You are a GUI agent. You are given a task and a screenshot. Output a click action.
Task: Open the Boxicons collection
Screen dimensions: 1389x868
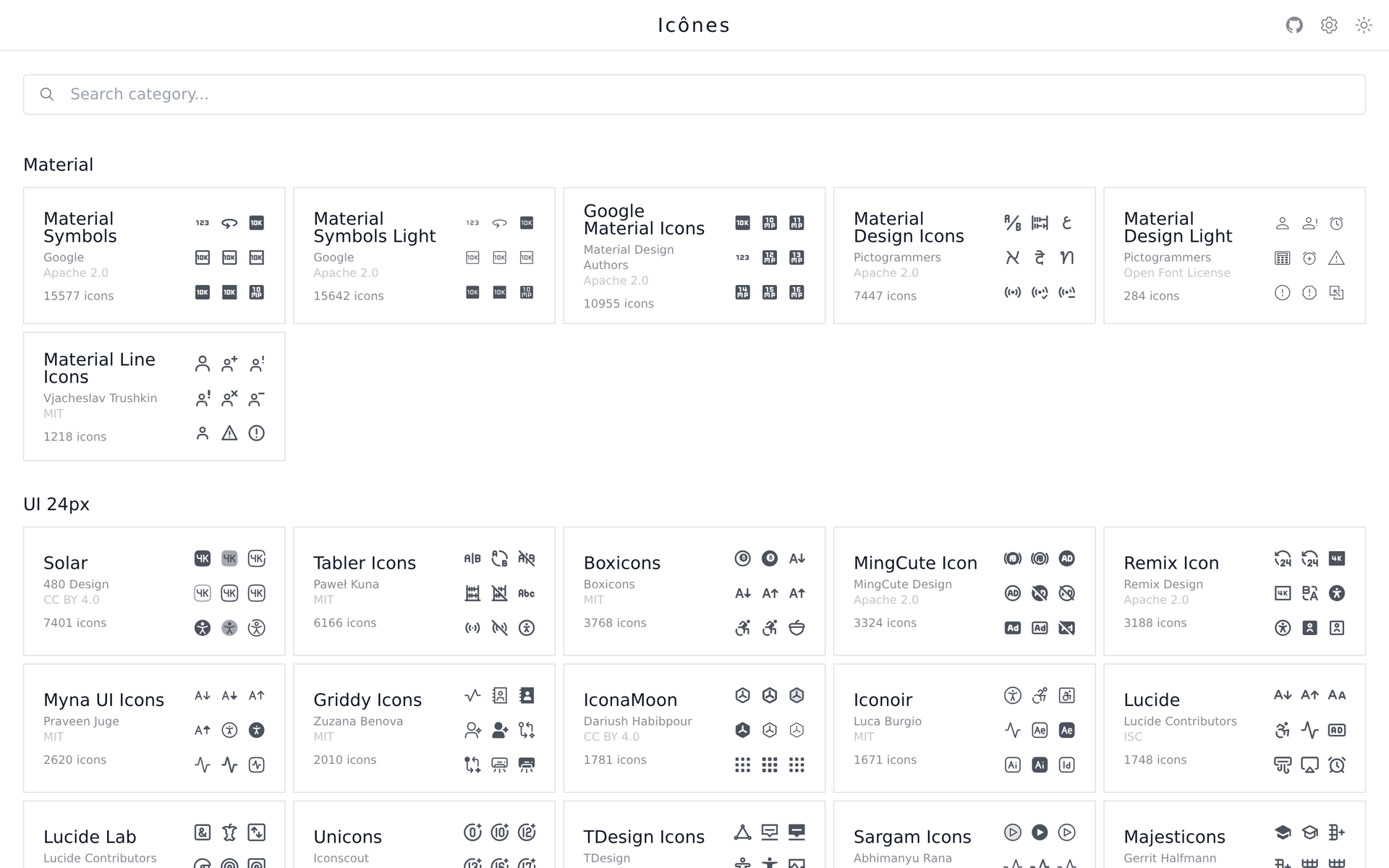[694, 591]
